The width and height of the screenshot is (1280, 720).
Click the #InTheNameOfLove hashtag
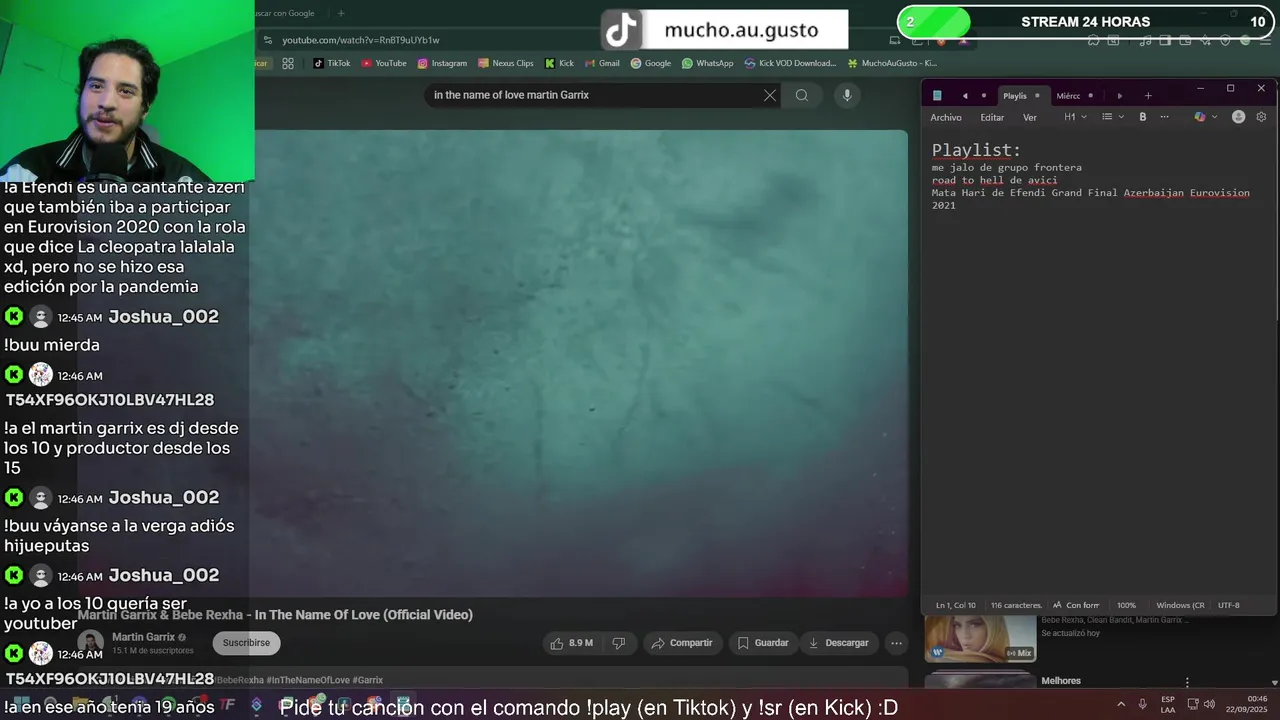(x=309, y=680)
